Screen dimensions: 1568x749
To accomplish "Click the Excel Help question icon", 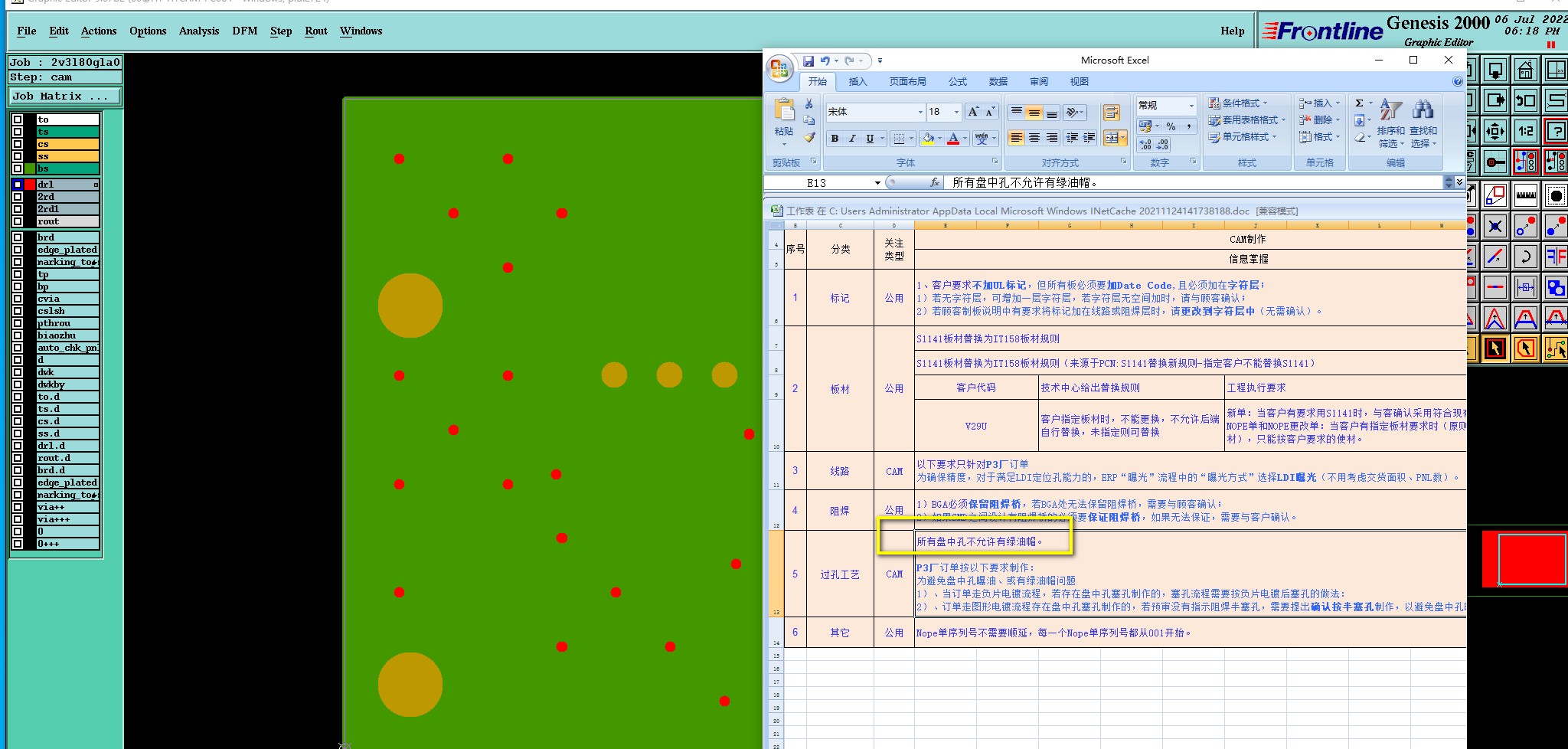I will click(x=1457, y=81).
